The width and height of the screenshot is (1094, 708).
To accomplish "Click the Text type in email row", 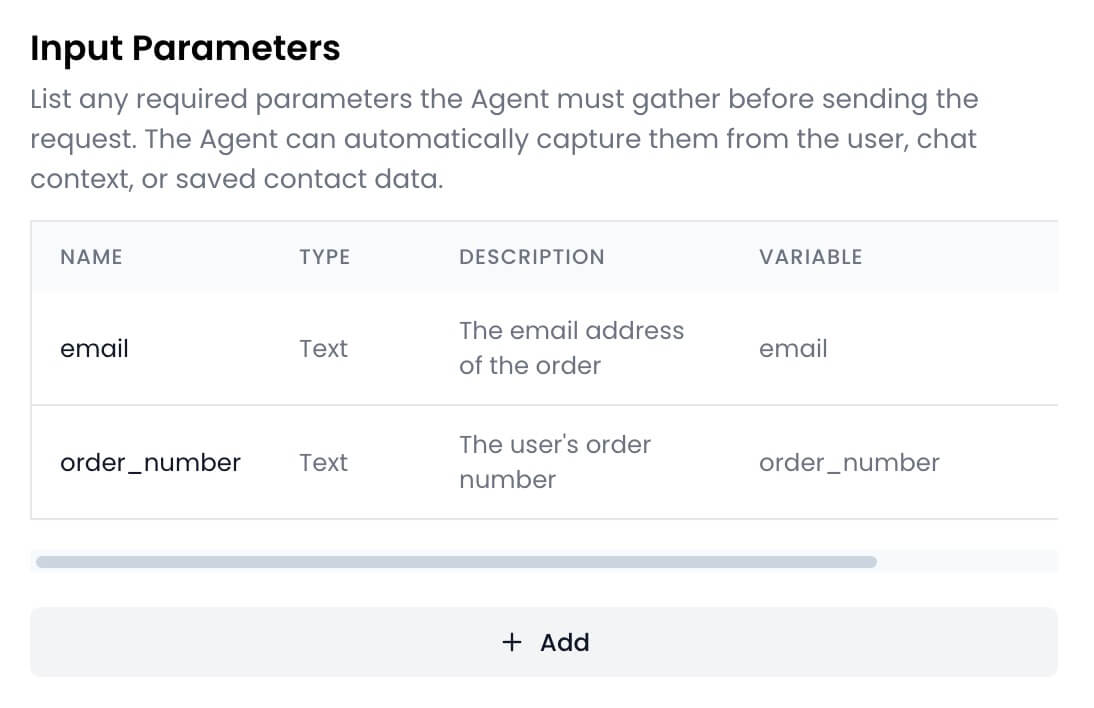I will coord(323,349).
